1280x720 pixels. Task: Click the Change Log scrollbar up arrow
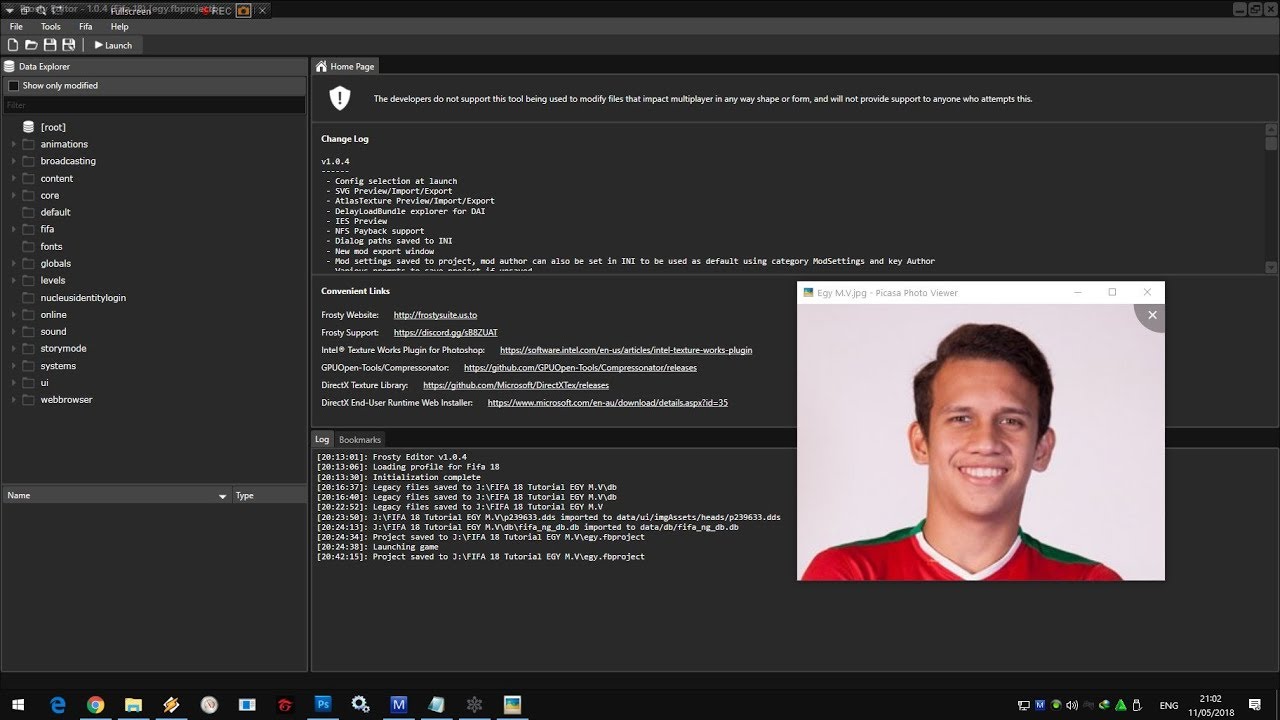(1271, 129)
